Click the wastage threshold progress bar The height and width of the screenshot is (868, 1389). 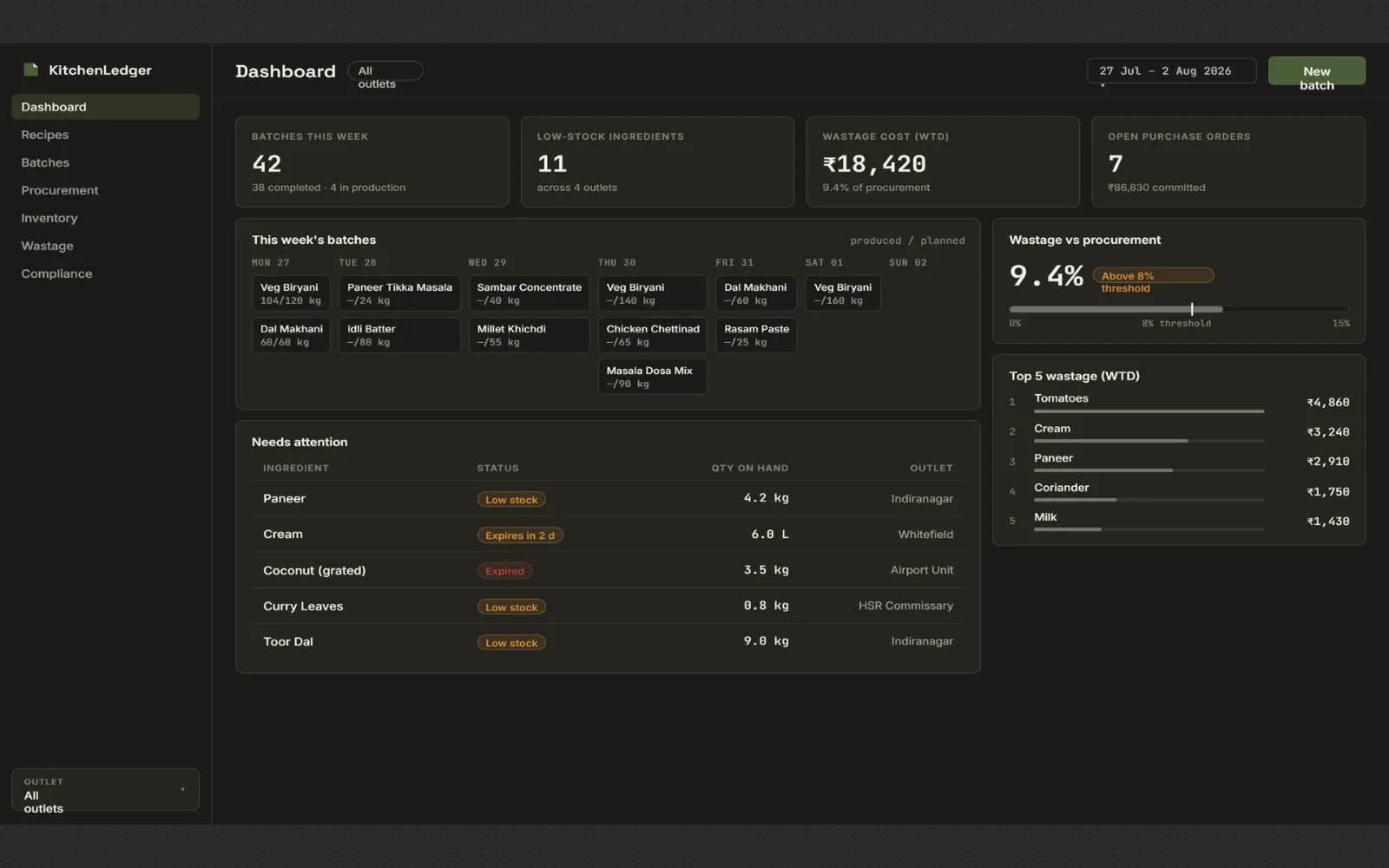(1179, 309)
